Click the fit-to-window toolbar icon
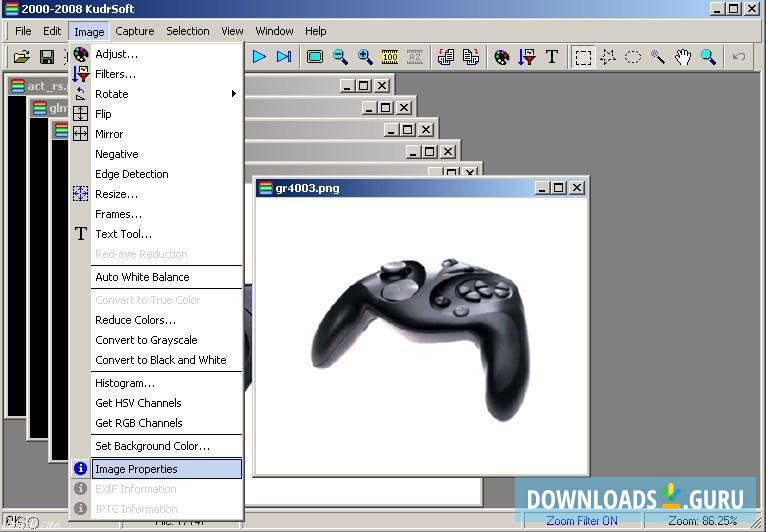 [315, 57]
